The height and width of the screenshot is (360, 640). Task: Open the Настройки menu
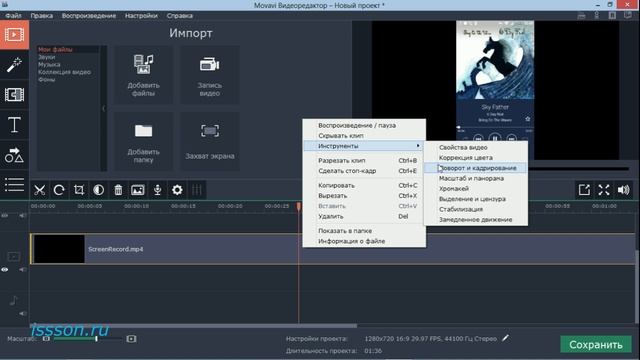tap(141, 16)
